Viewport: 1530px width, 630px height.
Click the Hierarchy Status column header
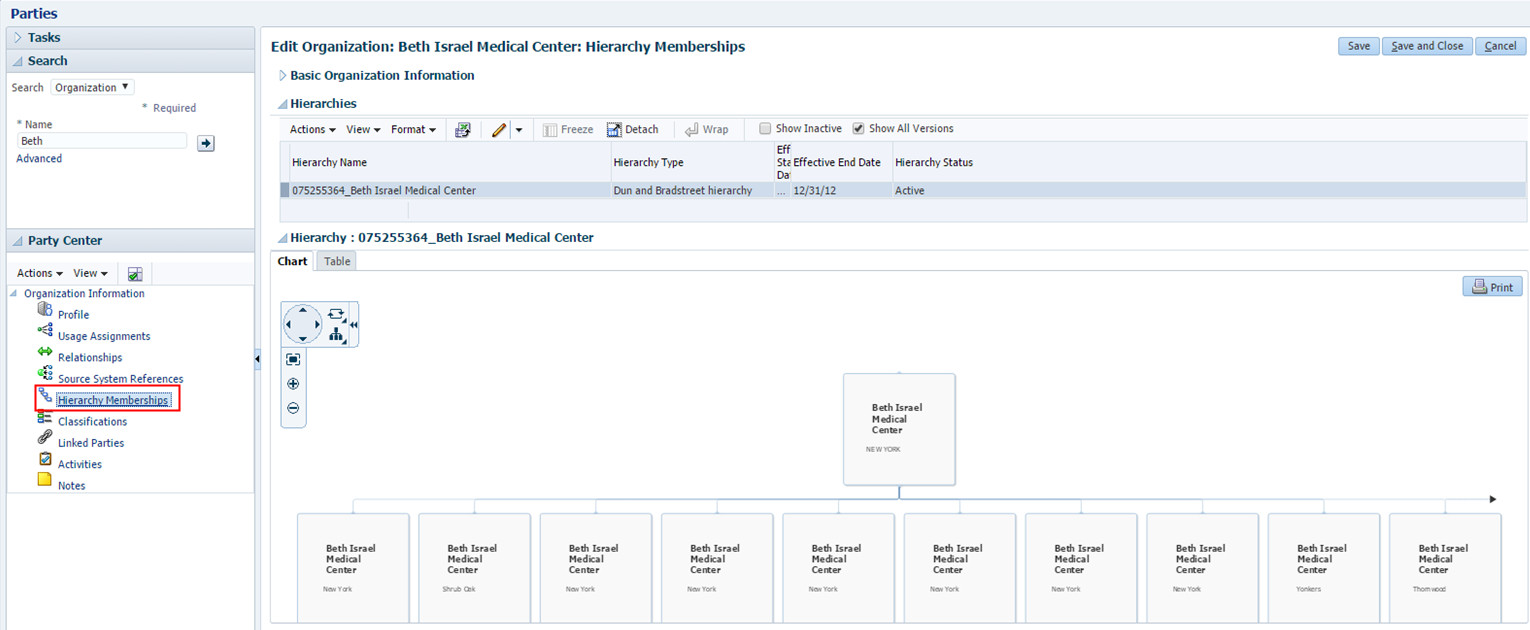point(1210,162)
